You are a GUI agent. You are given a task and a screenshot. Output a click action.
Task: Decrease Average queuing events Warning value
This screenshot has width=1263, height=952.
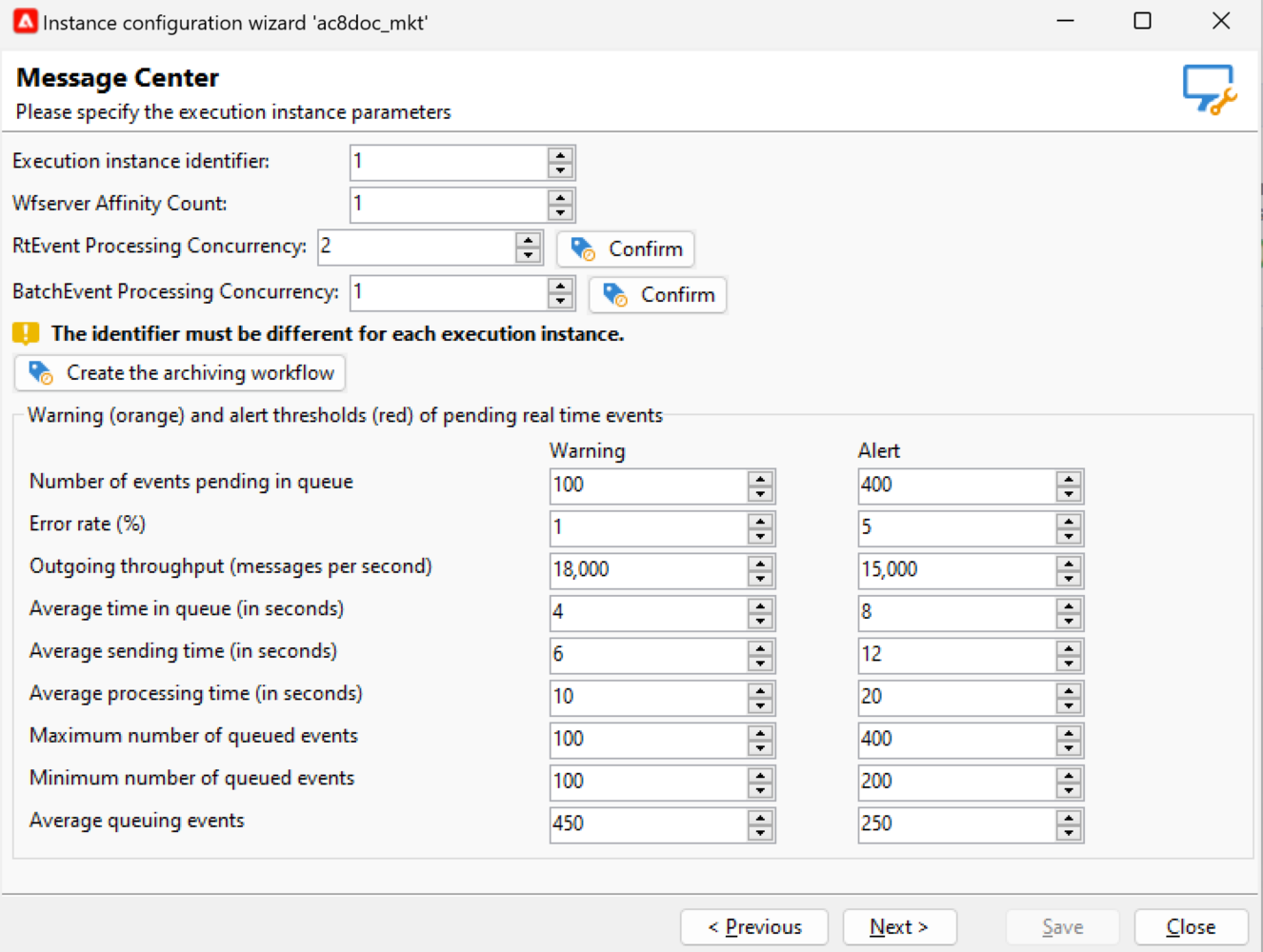[760, 833]
